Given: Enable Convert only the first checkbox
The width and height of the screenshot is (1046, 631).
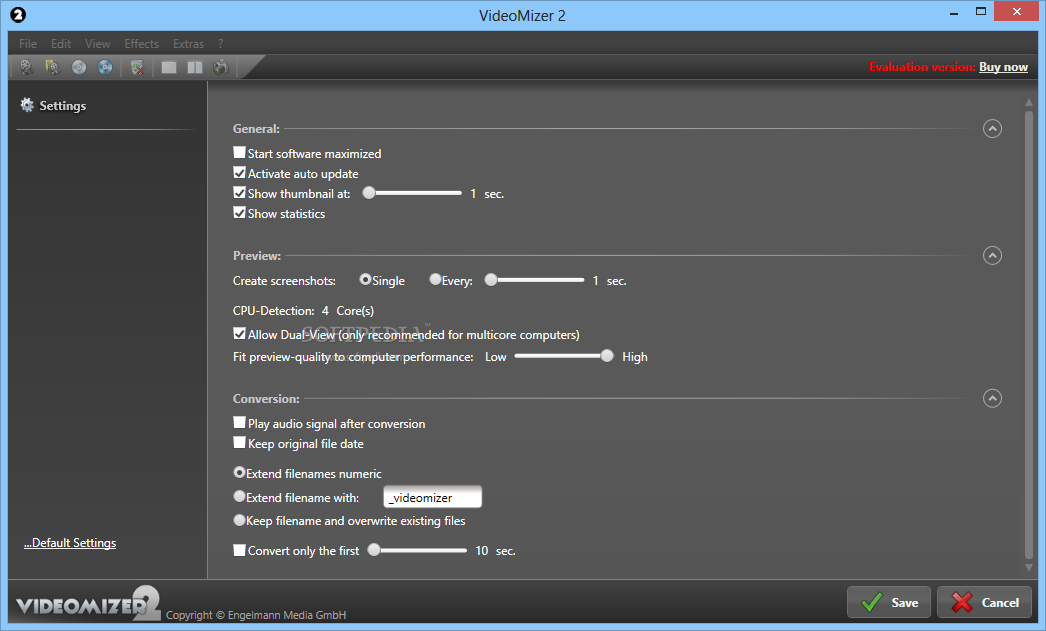Looking at the screenshot, I should (239, 550).
